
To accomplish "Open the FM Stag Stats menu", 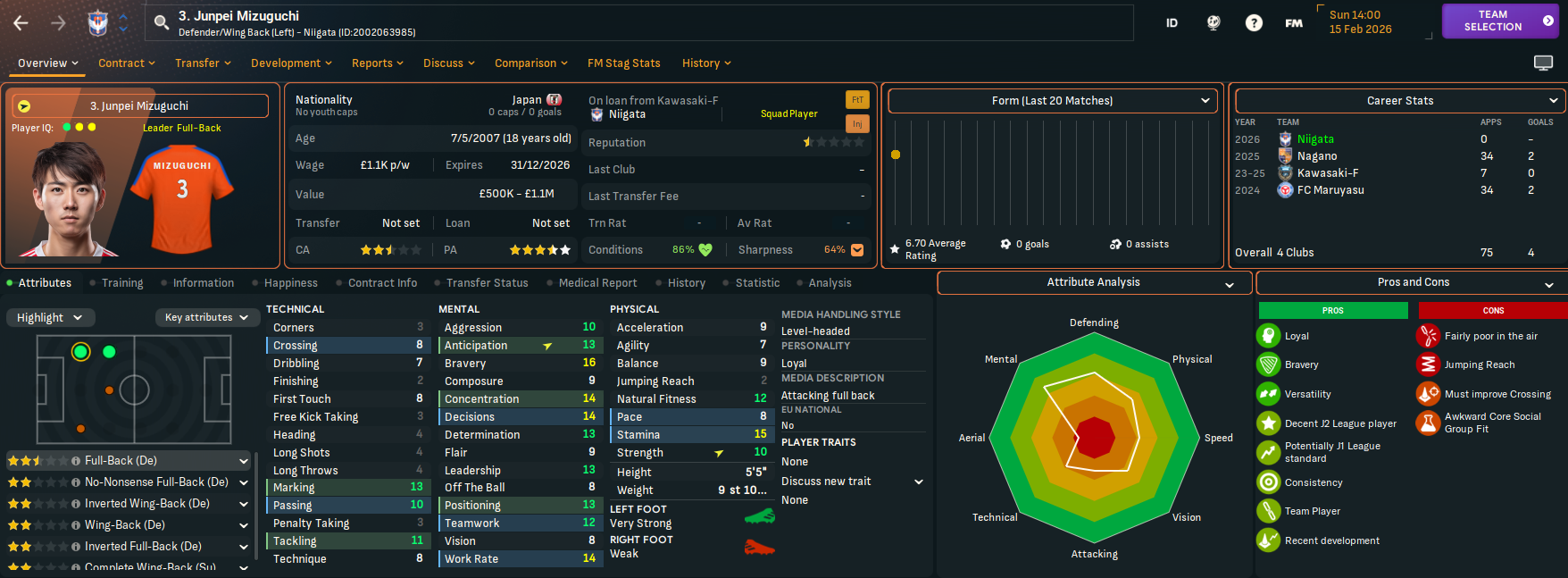I will [x=623, y=63].
